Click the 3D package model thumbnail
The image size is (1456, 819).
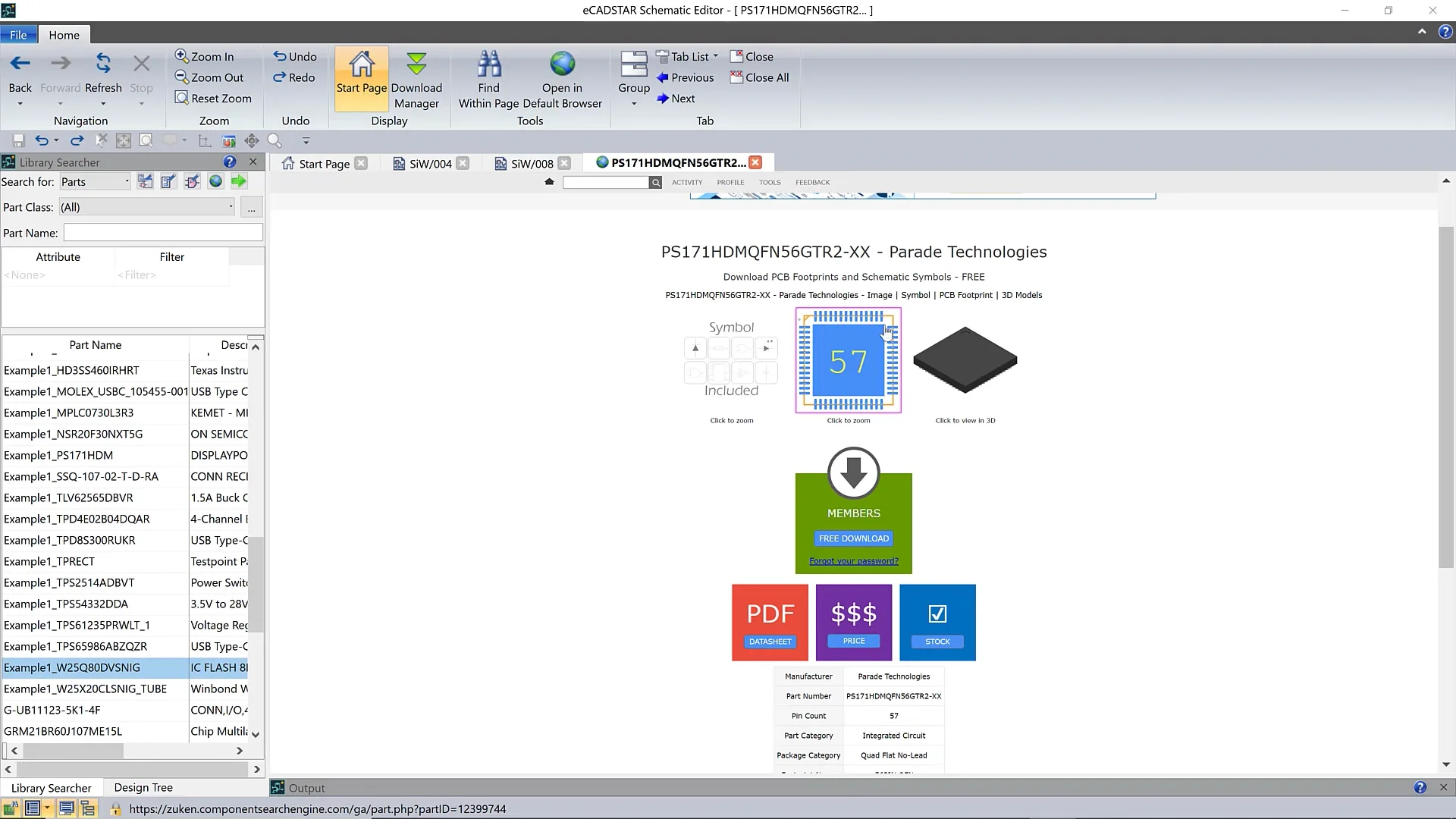click(x=965, y=360)
